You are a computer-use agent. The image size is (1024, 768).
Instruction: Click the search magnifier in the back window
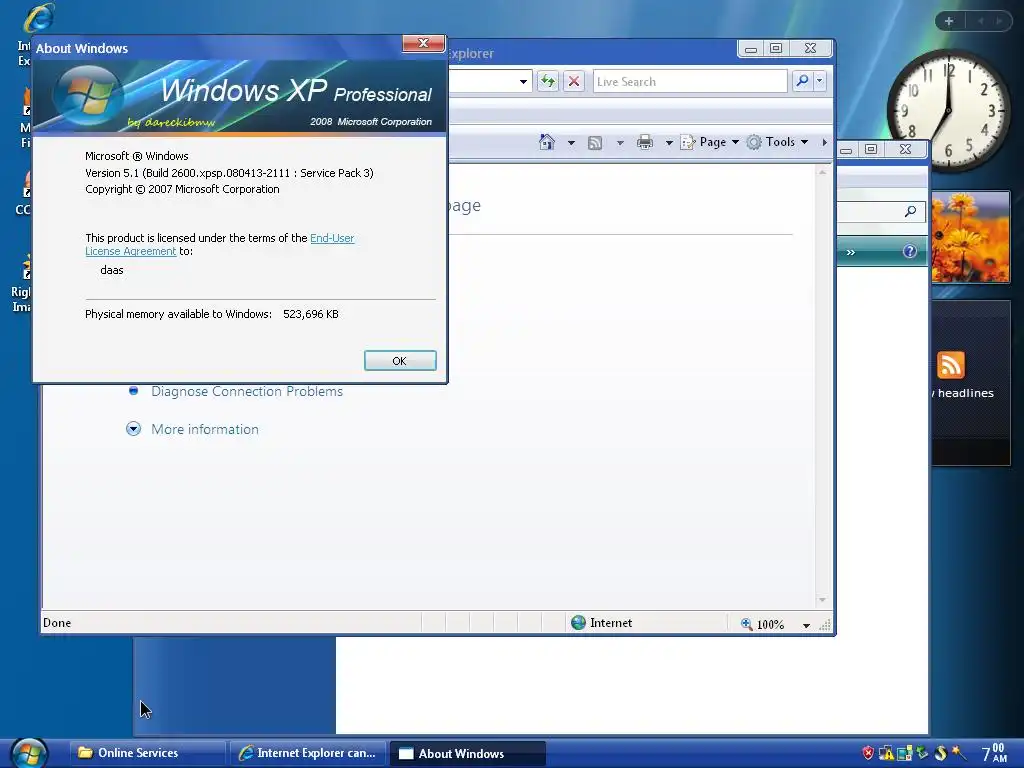click(x=910, y=211)
